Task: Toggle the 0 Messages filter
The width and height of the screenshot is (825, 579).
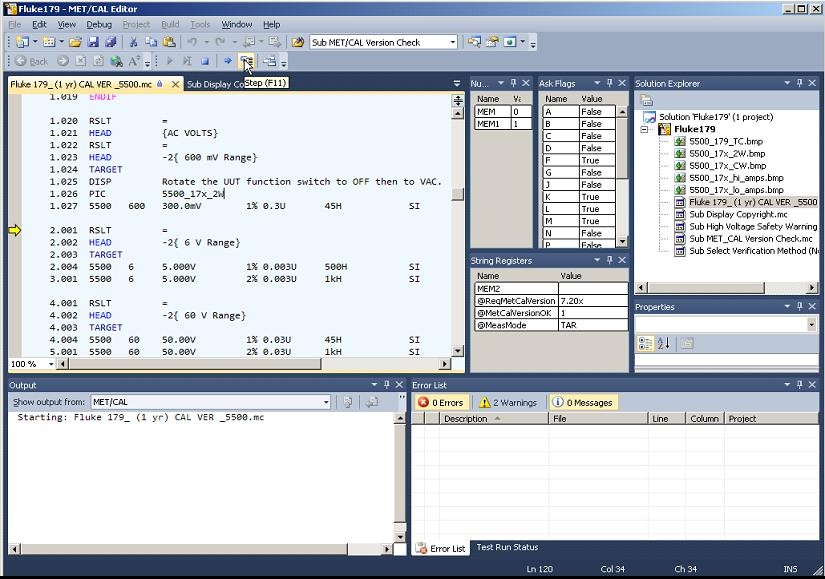Action: 582,403
